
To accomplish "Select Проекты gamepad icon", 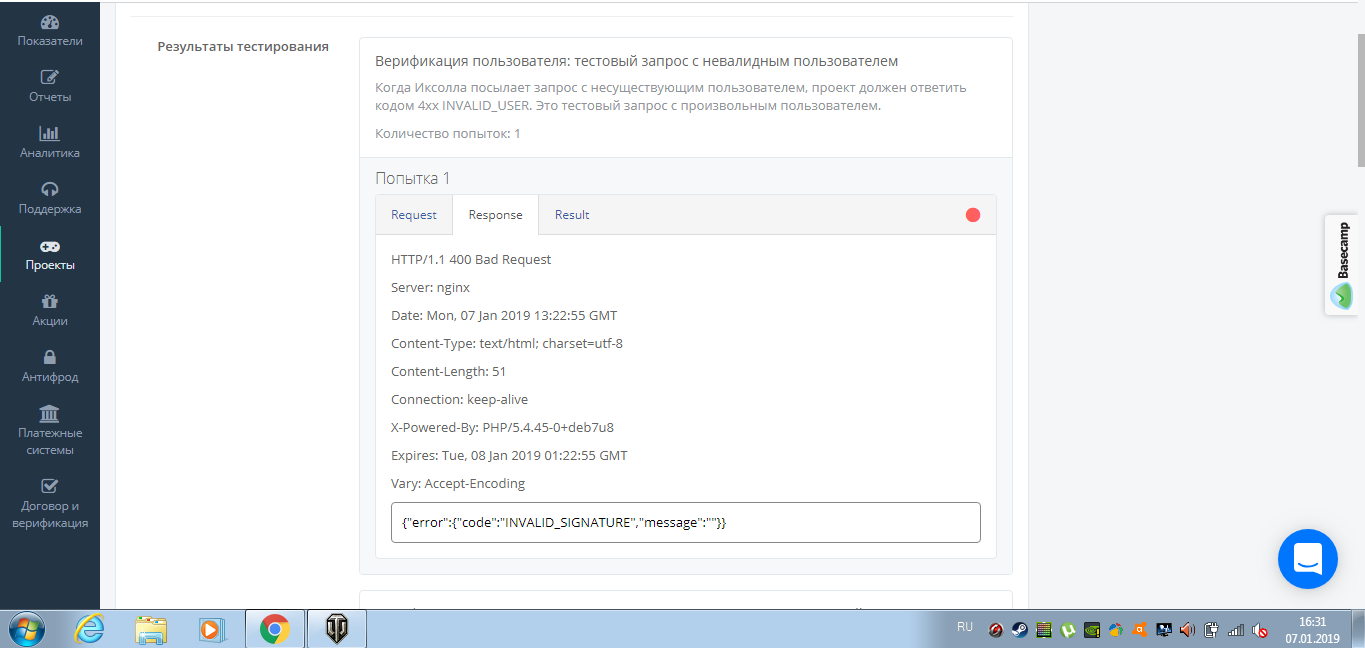I will click(50, 246).
